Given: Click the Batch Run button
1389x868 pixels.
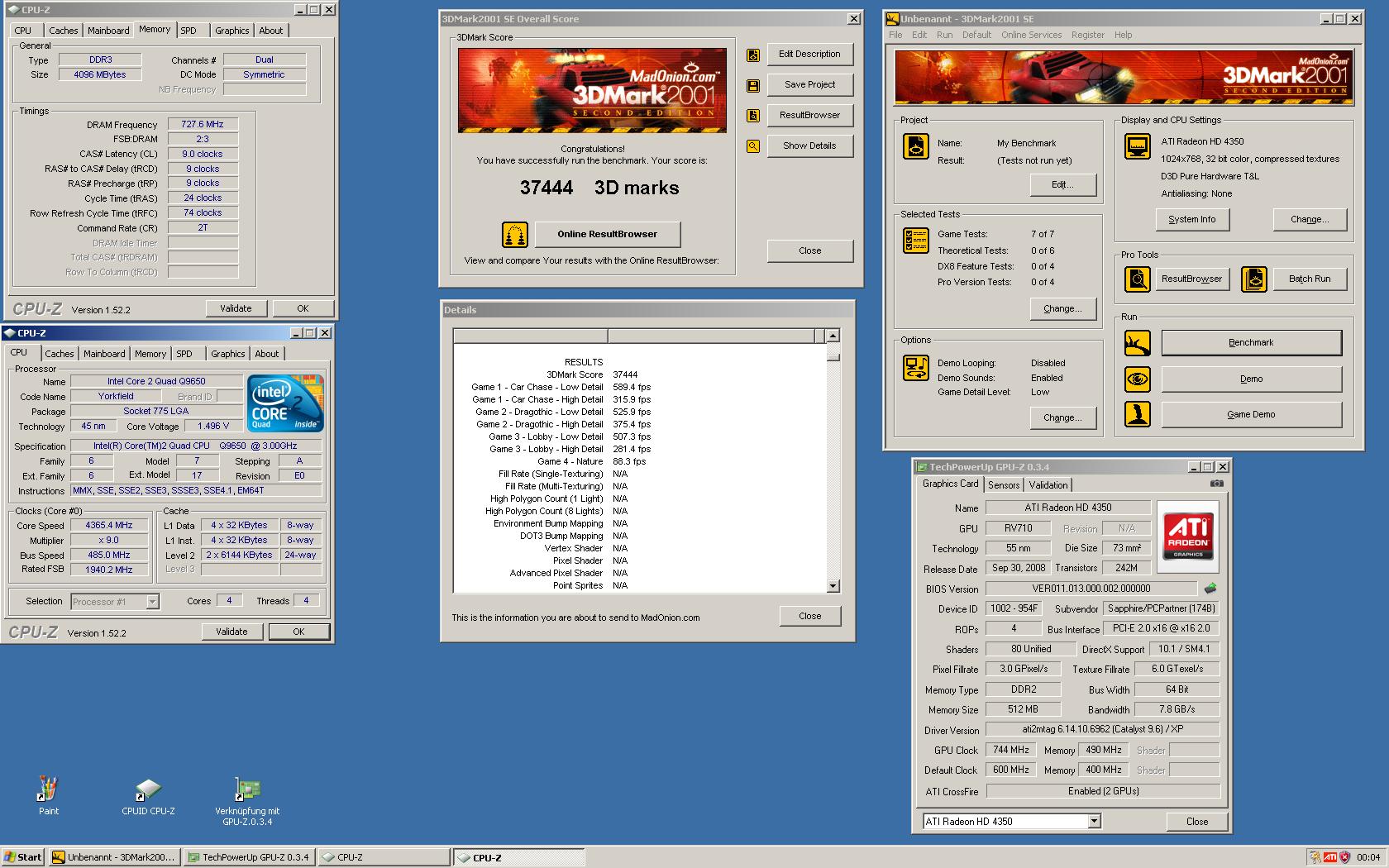Looking at the screenshot, I should [x=1310, y=279].
